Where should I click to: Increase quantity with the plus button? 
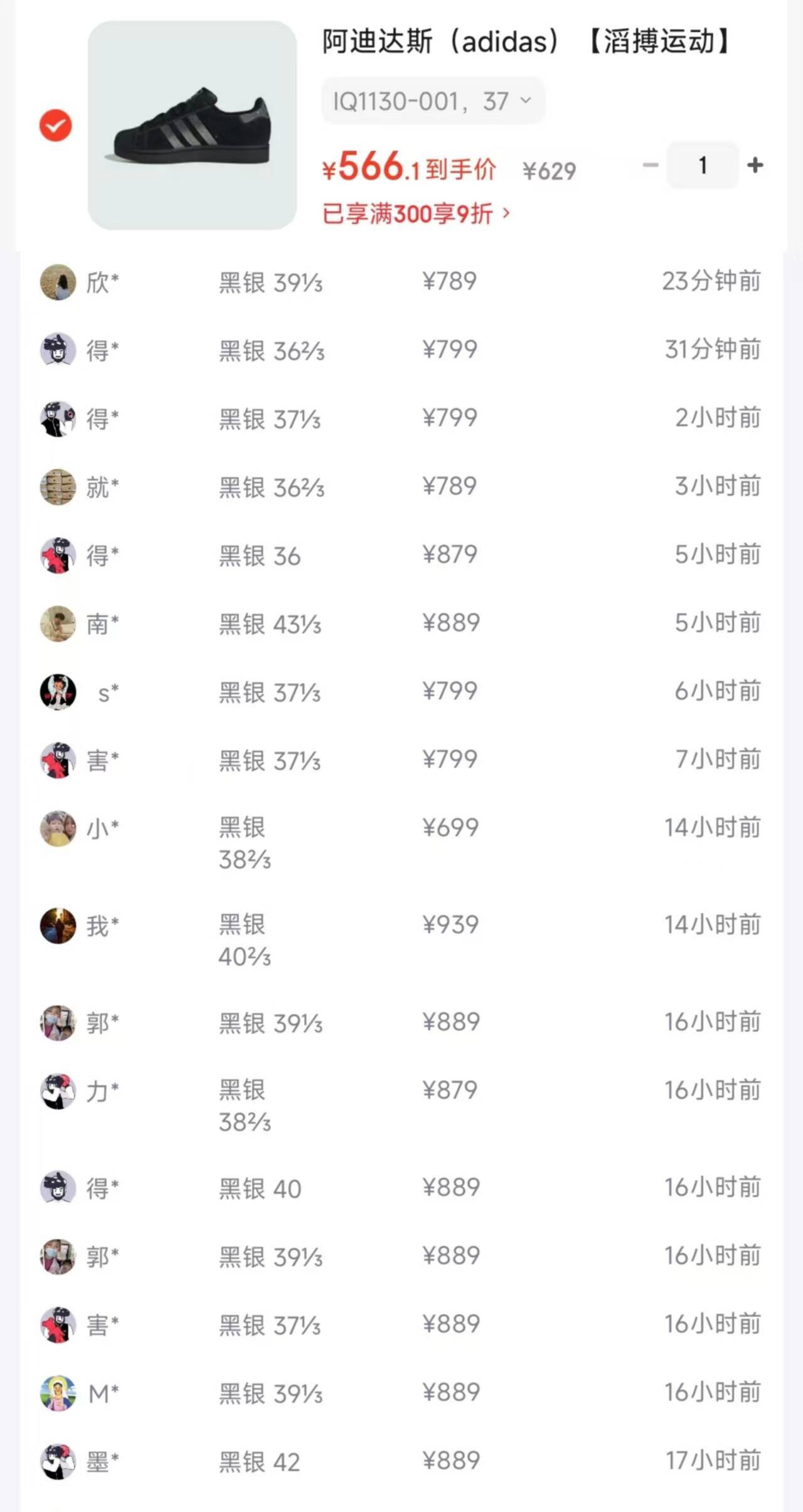click(755, 165)
